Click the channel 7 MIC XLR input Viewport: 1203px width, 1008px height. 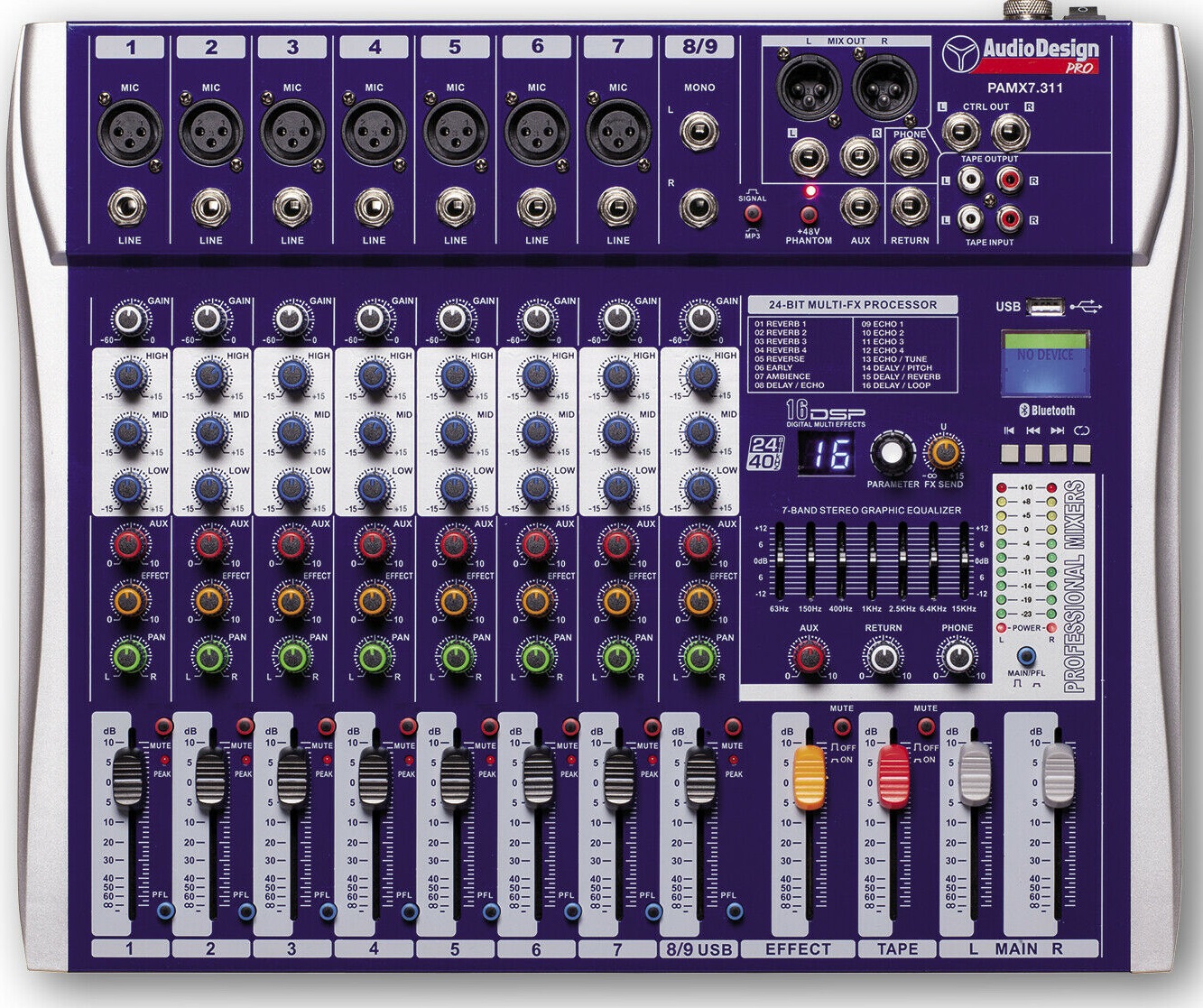point(617,132)
